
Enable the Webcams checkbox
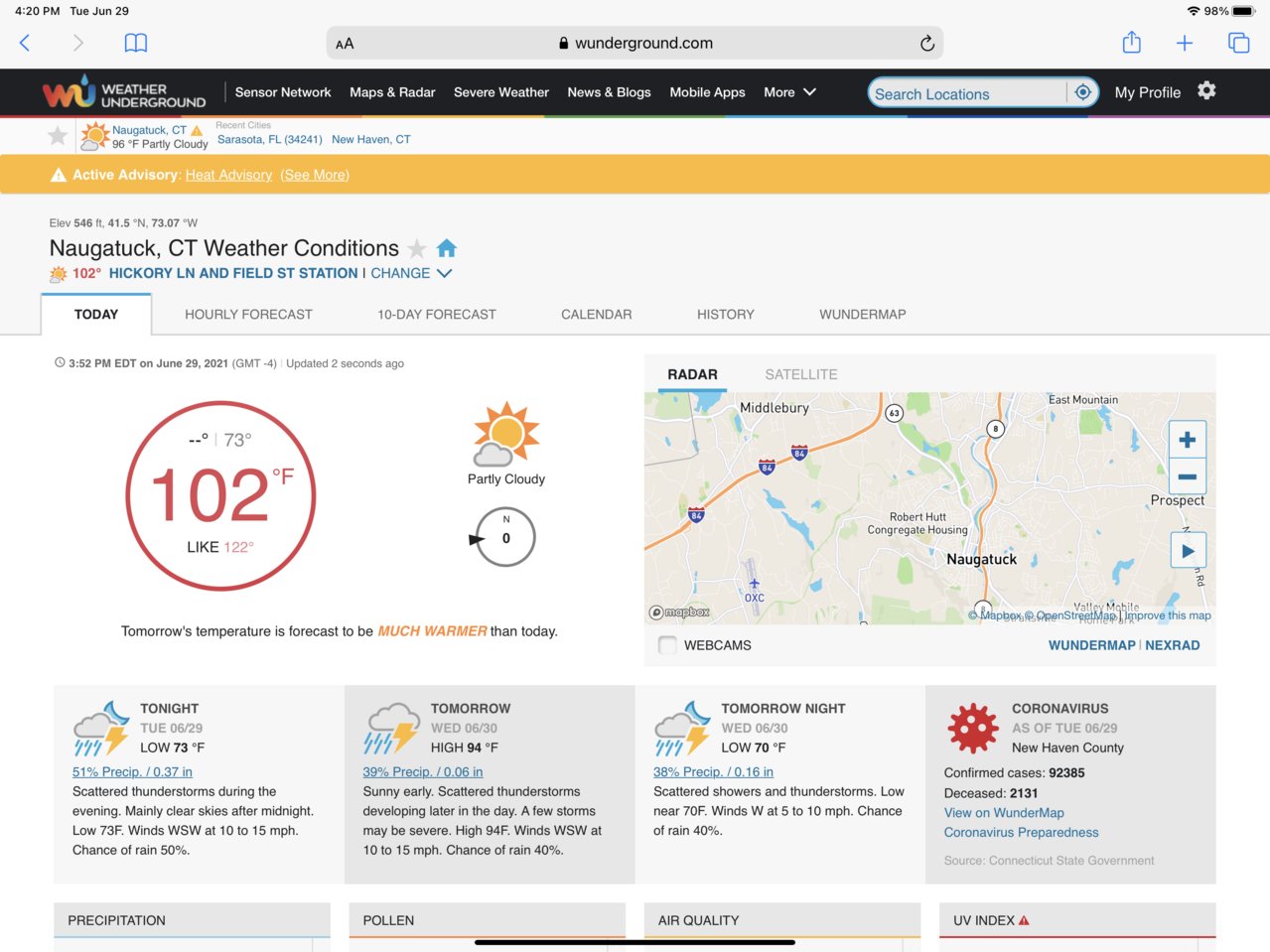(667, 645)
